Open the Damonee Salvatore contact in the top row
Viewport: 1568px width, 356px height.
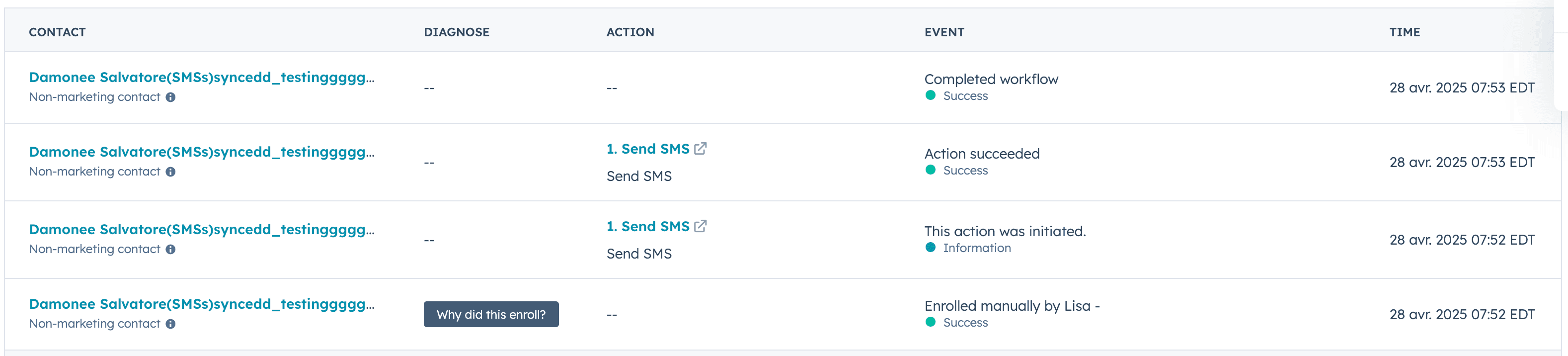(x=203, y=78)
